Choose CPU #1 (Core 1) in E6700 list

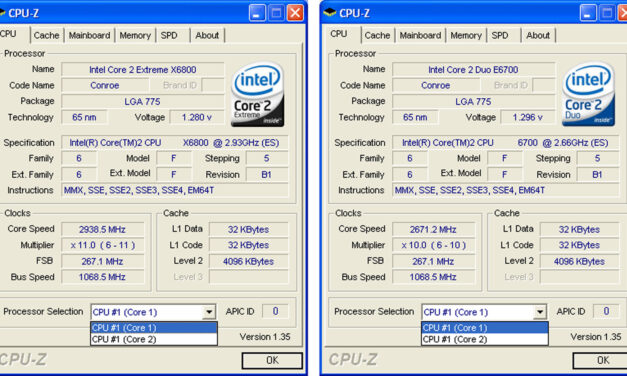(x=485, y=328)
